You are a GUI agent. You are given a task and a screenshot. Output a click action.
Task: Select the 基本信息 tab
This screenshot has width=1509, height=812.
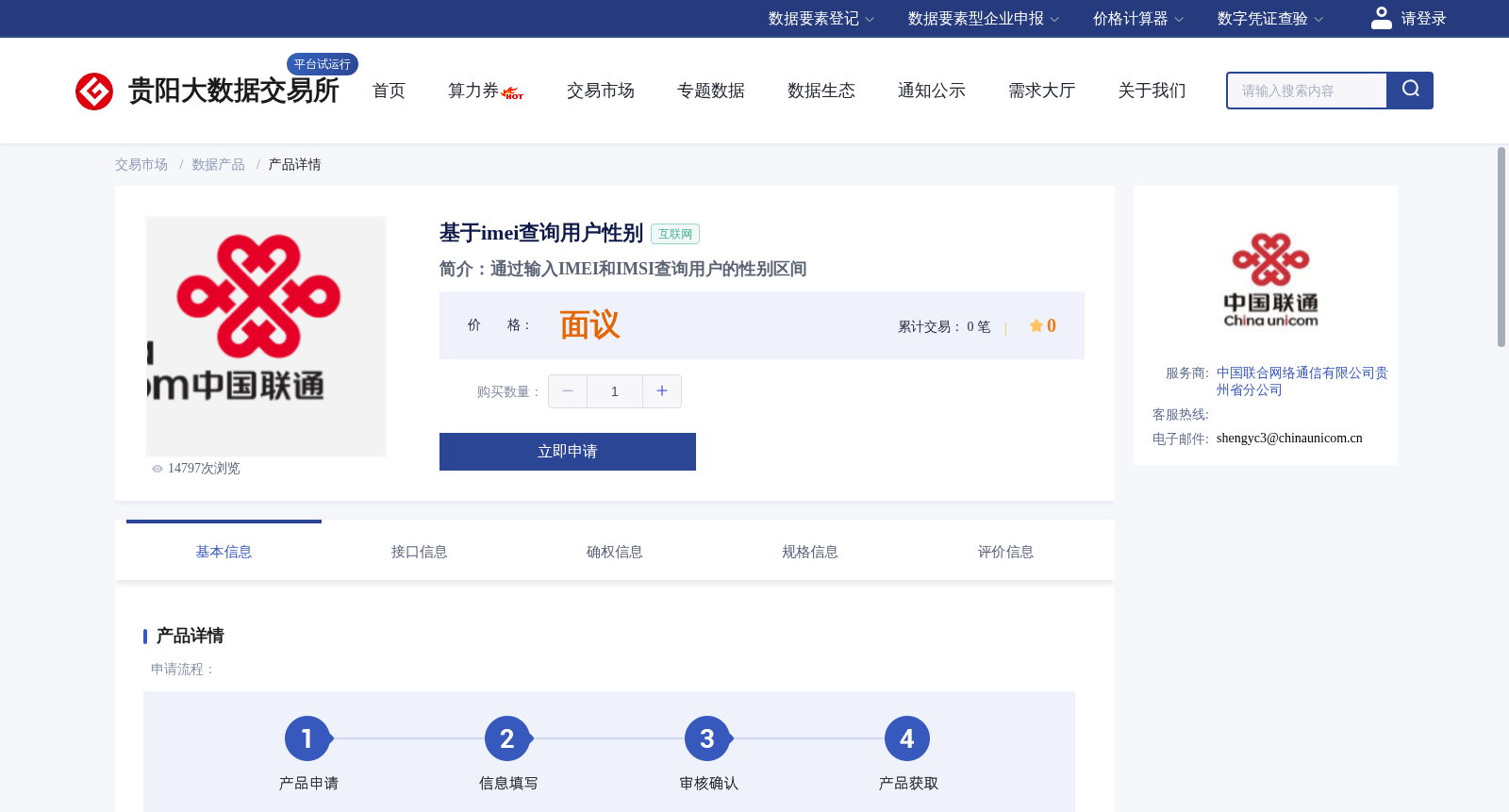point(224,552)
